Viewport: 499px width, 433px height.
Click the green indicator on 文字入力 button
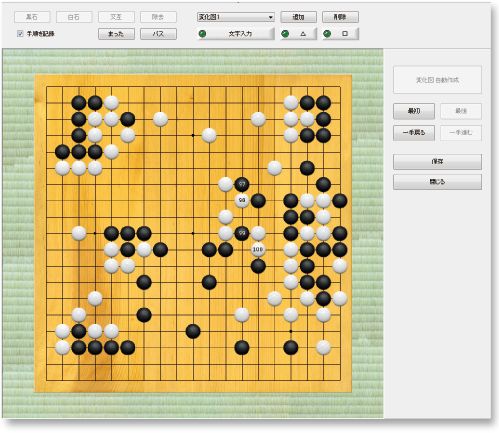202,34
